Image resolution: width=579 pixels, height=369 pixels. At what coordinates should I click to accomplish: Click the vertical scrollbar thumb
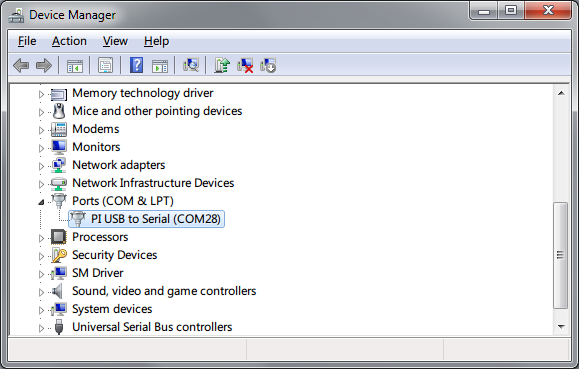(561, 255)
